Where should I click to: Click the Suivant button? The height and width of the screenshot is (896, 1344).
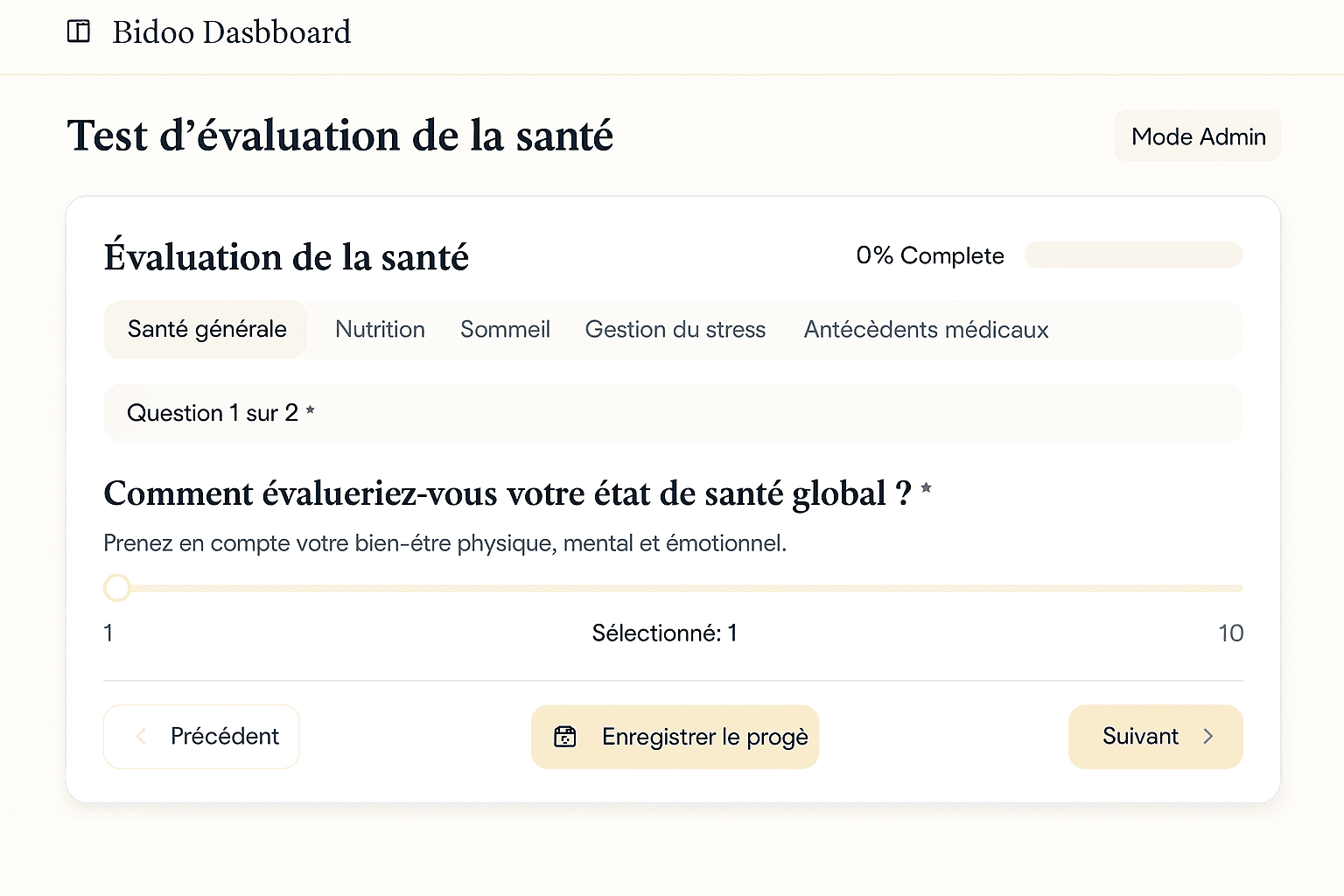(x=1156, y=737)
